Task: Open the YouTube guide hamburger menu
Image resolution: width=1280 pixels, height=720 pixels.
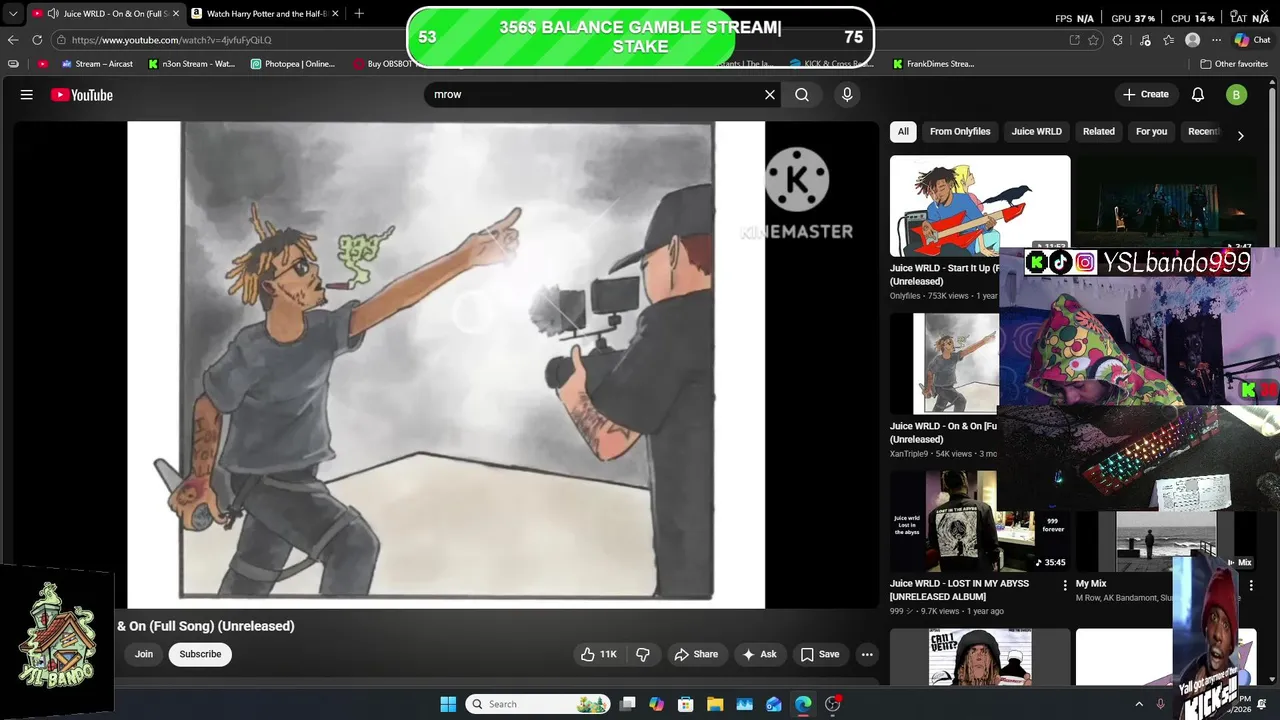Action: point(27,95)
